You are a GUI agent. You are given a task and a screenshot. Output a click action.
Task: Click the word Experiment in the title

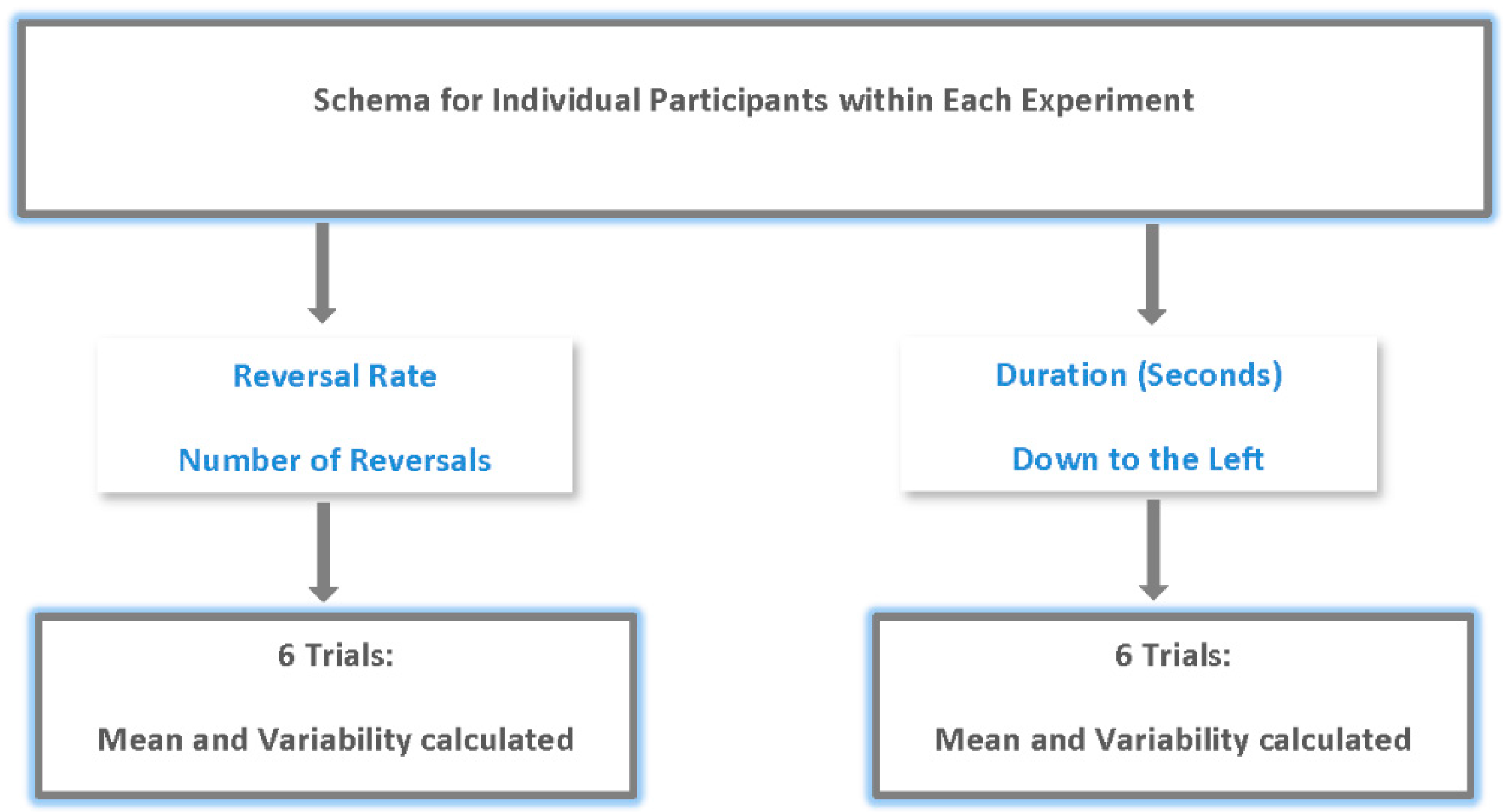coord(1107,100)
